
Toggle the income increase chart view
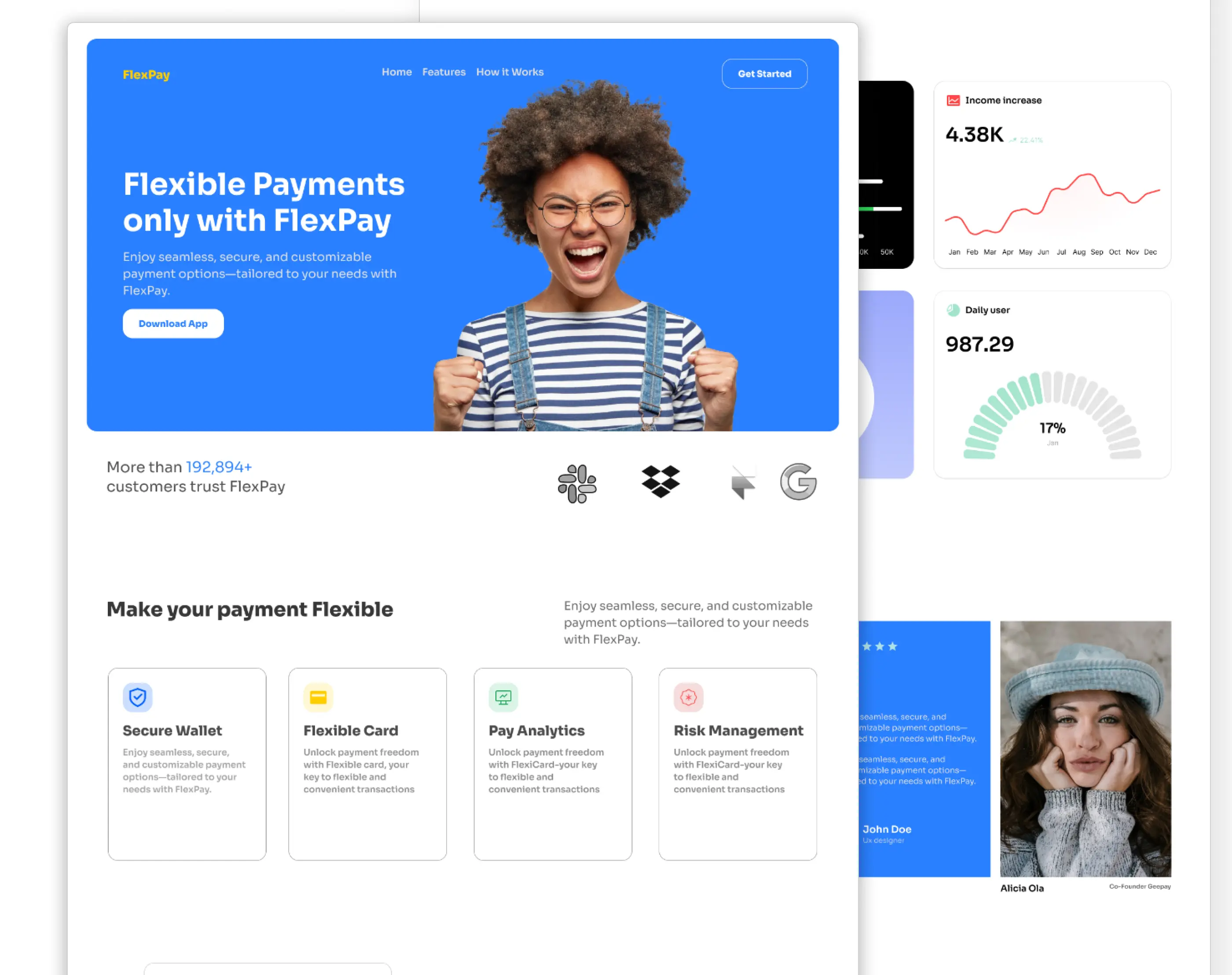coord(953,100)
